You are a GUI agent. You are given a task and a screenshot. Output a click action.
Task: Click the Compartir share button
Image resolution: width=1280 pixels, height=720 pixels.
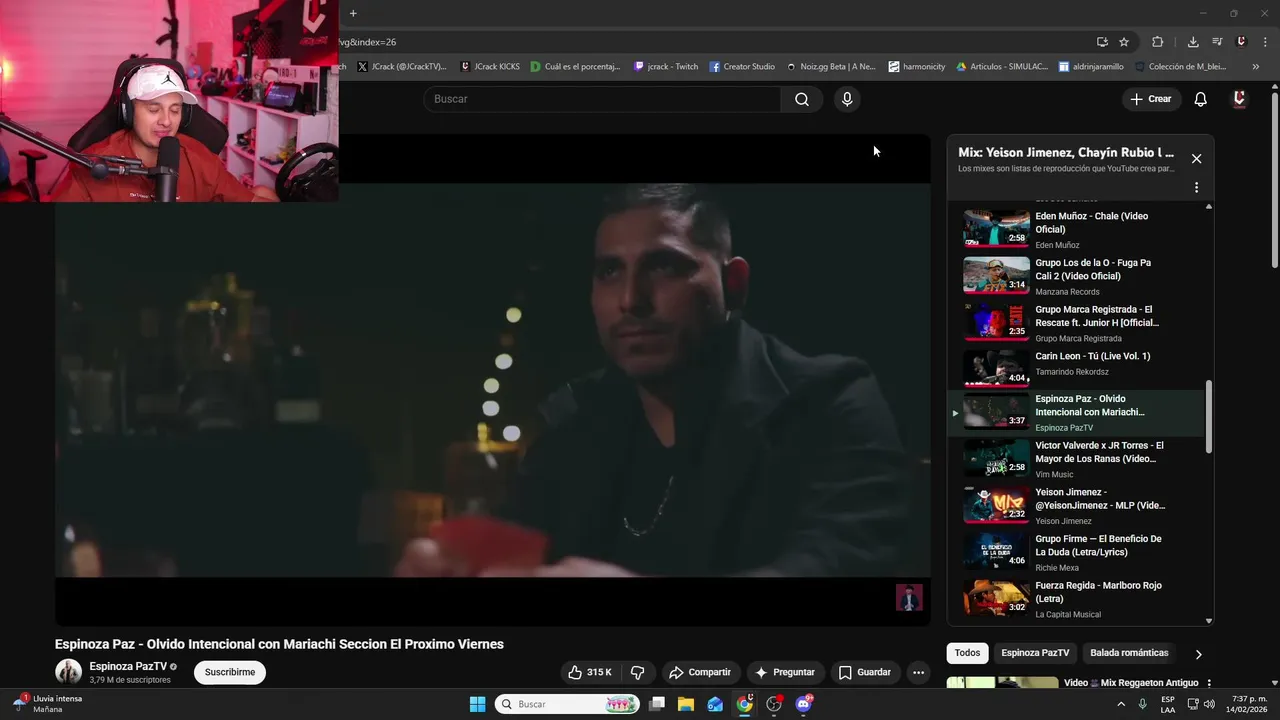coord(700,672)
